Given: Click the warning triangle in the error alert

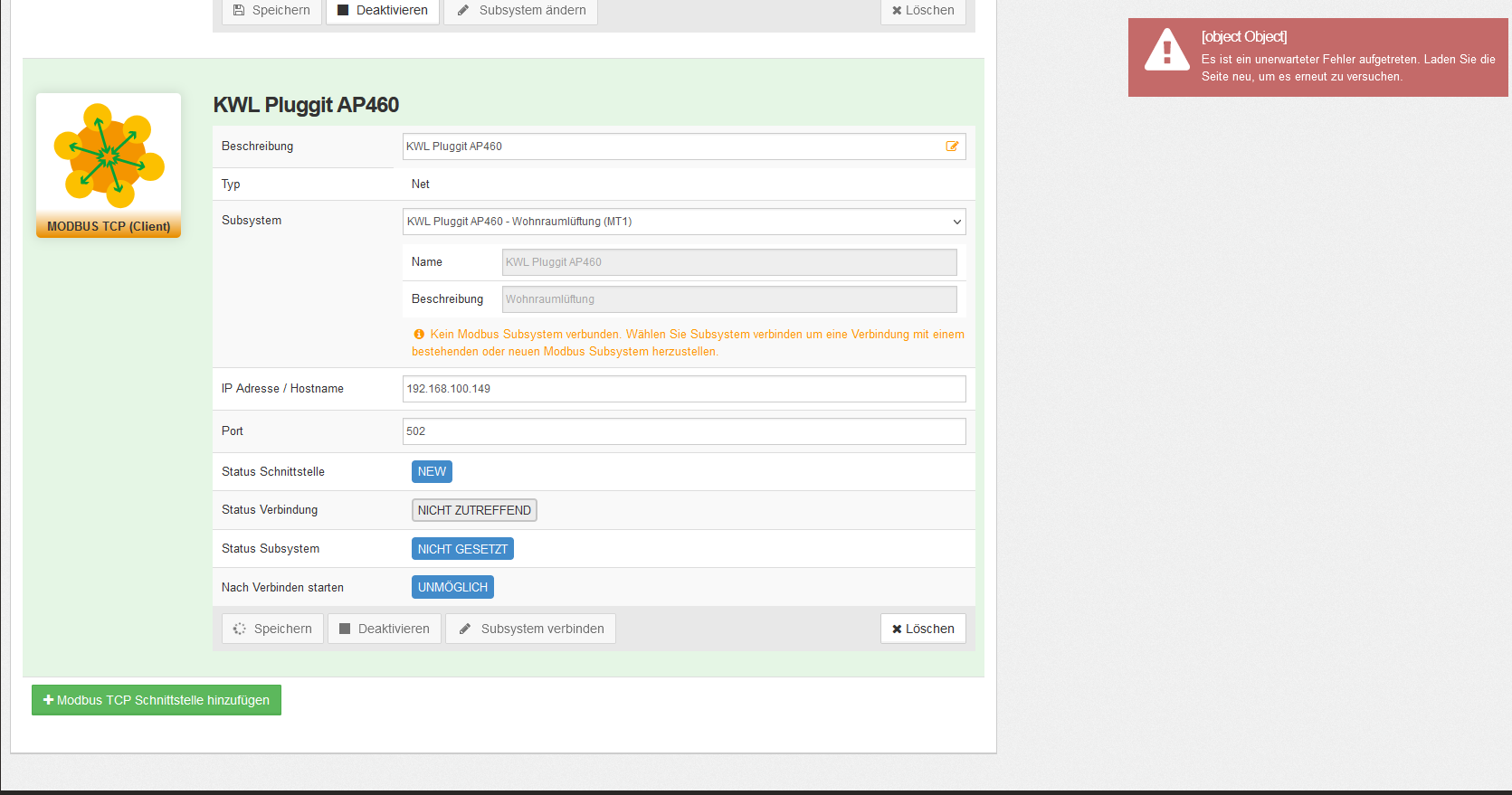Looking at the screenshot, I should (x=1166, y=51).
